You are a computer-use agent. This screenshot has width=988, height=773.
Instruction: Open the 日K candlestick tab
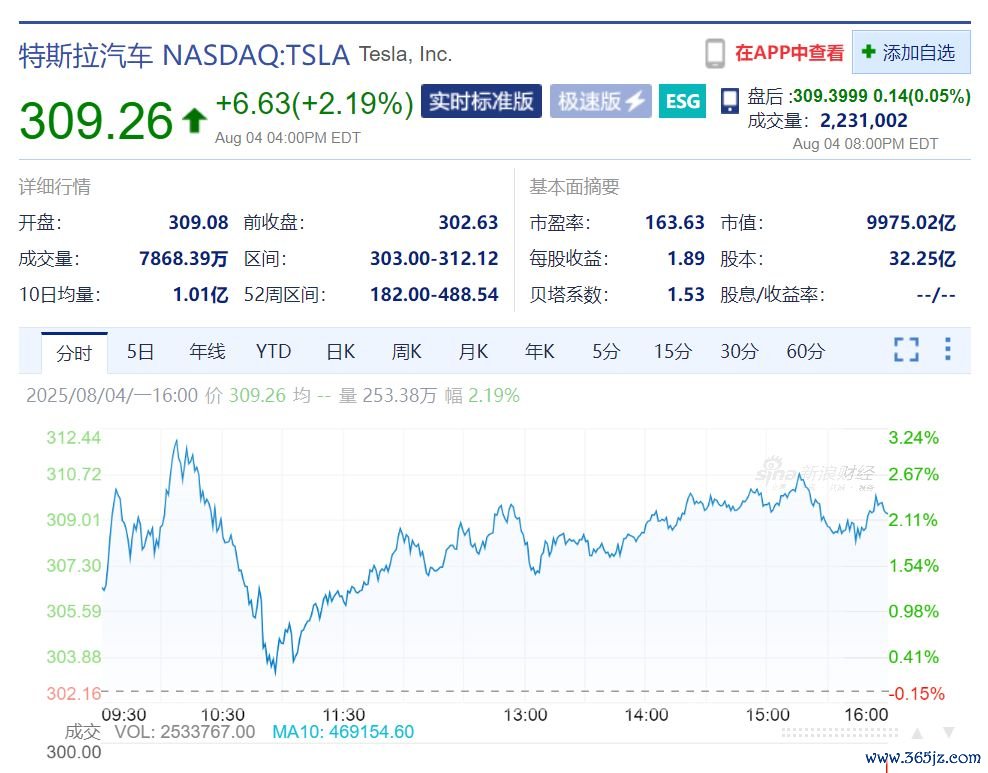pyautogui.click(x=340, y=351)
